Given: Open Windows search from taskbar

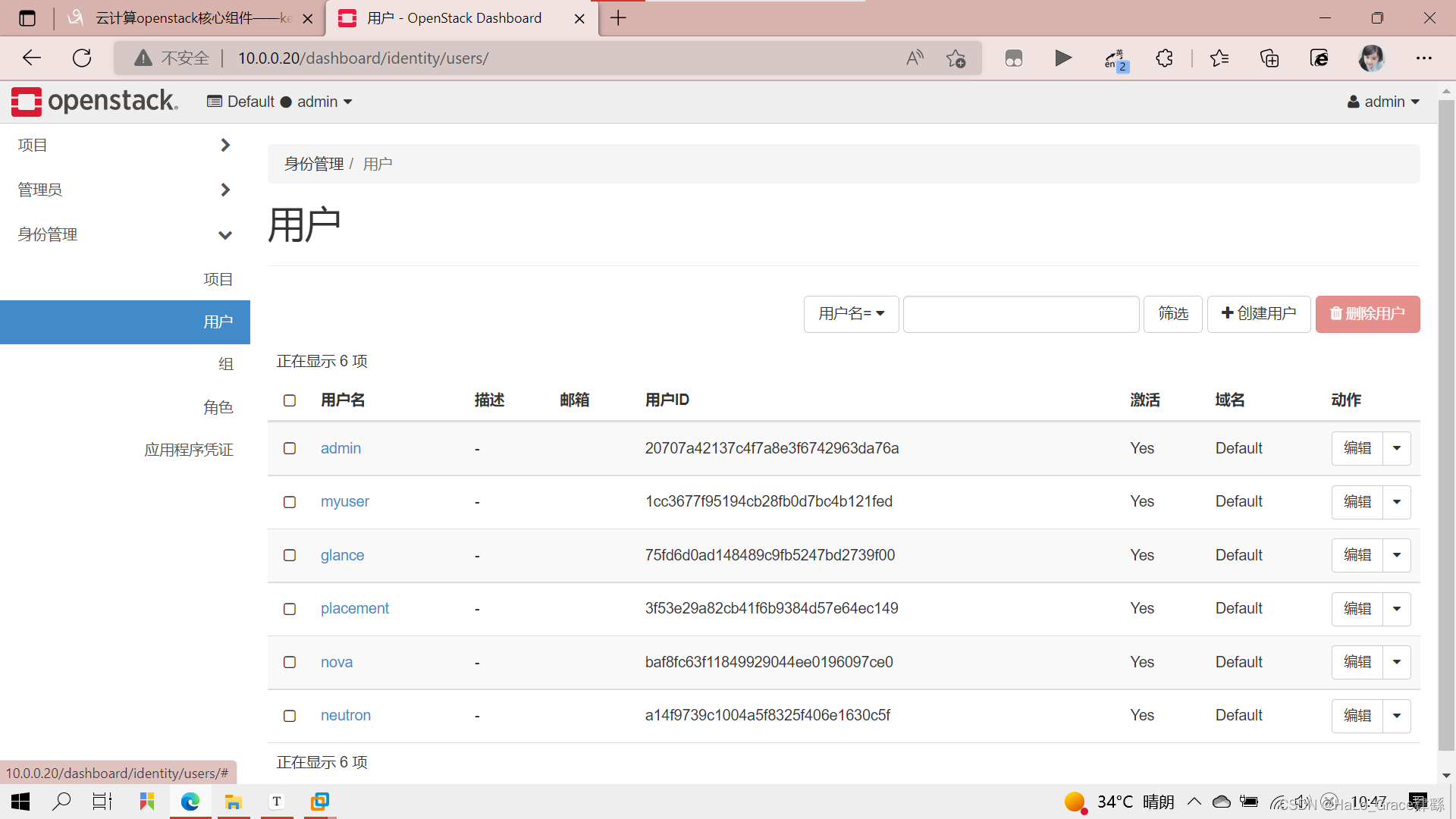Looking at the screenshot, I should click(x=62, y=802).
